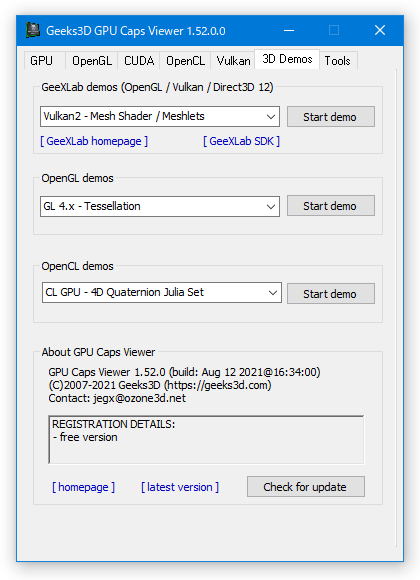Start the GL 4.x Tessellation demo
This screenshot has height=580, width=420.
point(330,206)
